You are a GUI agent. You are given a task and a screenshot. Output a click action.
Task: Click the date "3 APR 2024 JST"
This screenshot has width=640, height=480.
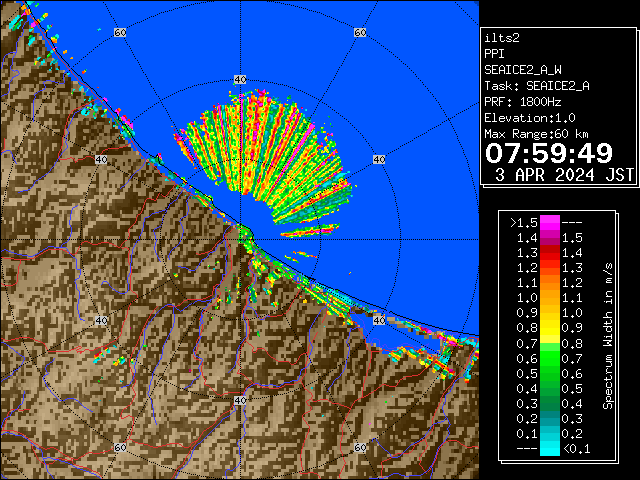tap(564, 175)
